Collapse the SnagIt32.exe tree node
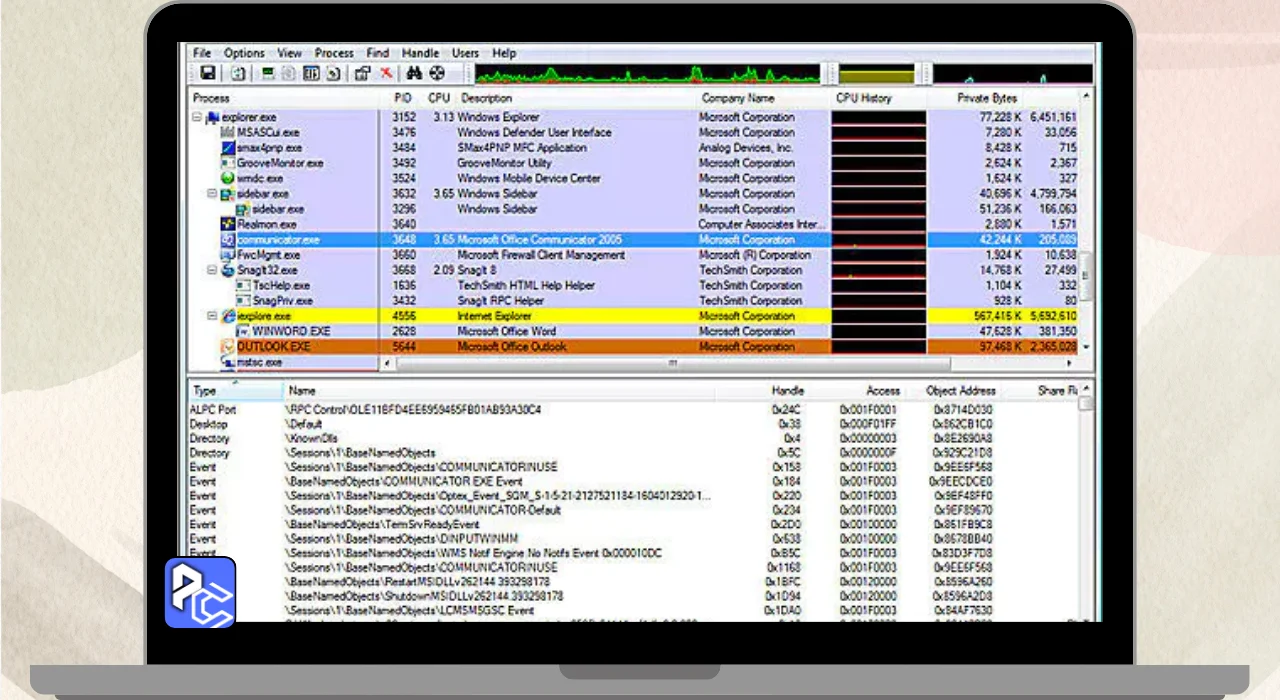This screenshot has height=700, width=1280. coord(212,270)
